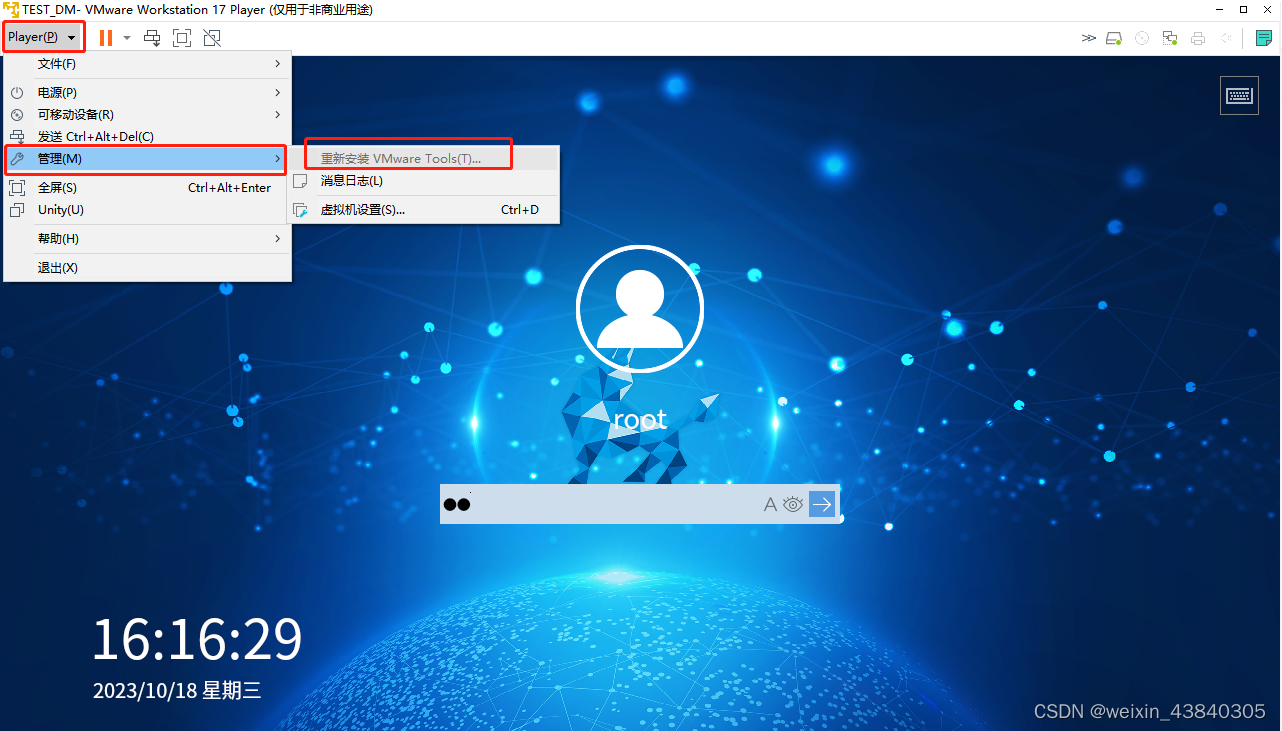Image resolution: width=1282 pixels, height=731 pixels.
Task: Expand the 可移动设备(R) submenu
Action: pos(147,114)
